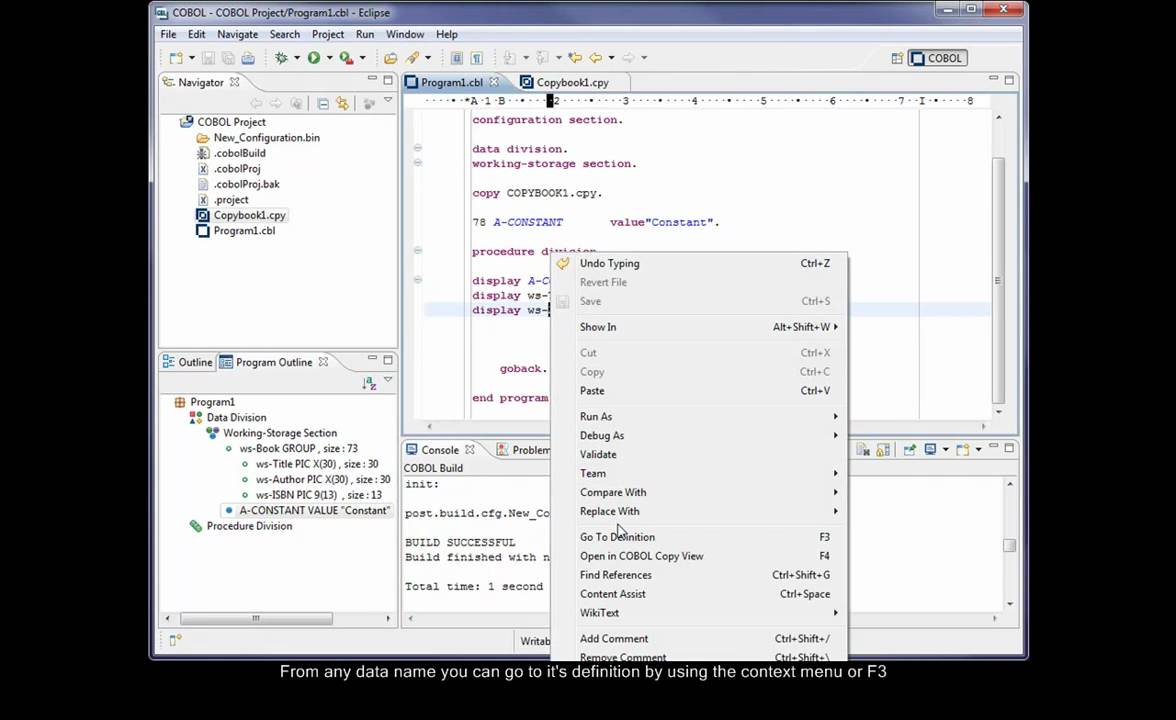The width and height of the screenshot is (1176, 720).
Task: Select .cobolProj.bak file in Navigator
Action: 246,184
